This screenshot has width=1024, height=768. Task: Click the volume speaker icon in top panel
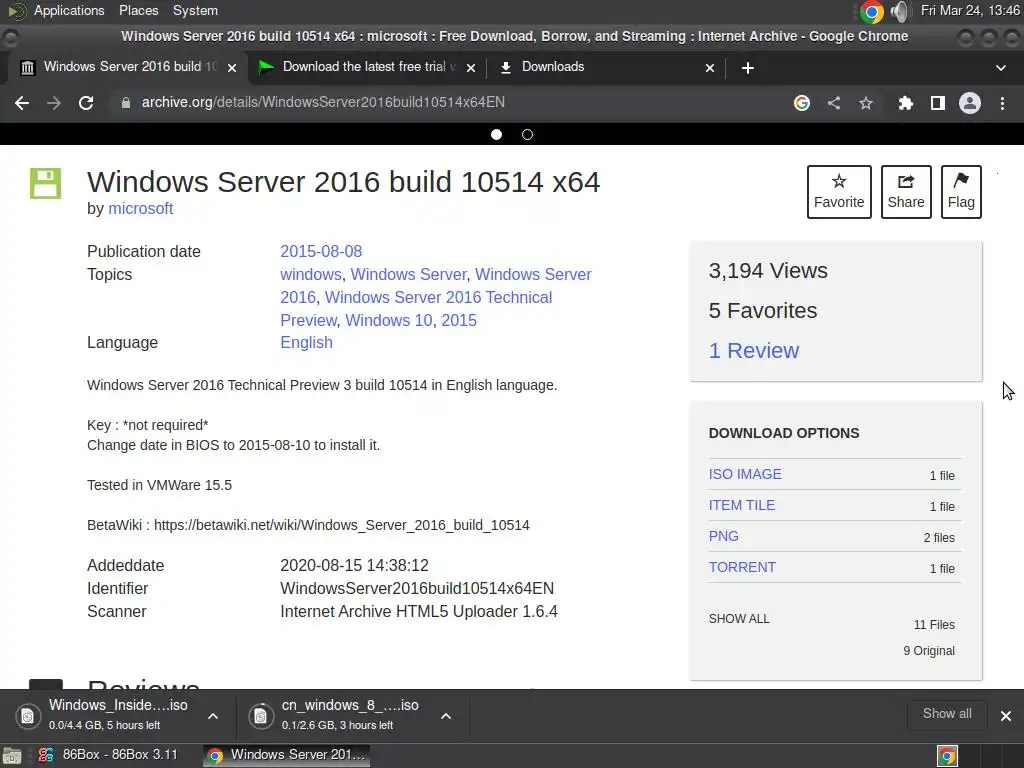tap(900, 11)
